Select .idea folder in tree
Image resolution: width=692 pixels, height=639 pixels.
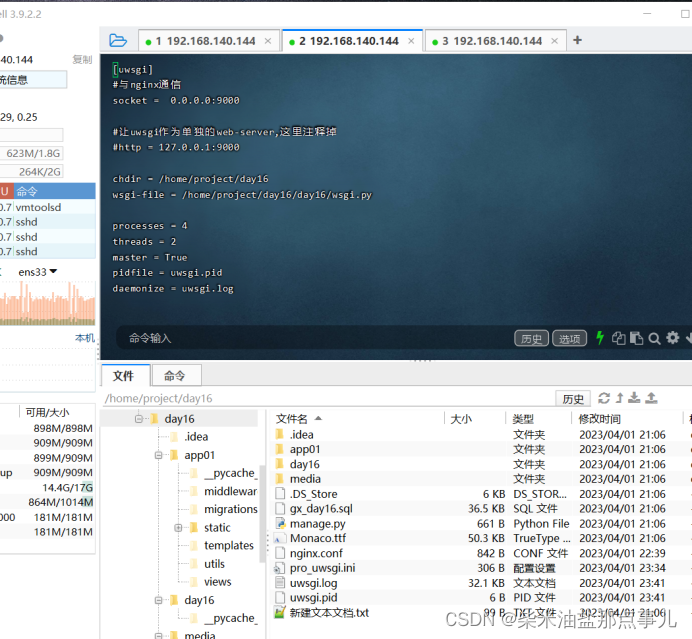(x=189, y=437)
